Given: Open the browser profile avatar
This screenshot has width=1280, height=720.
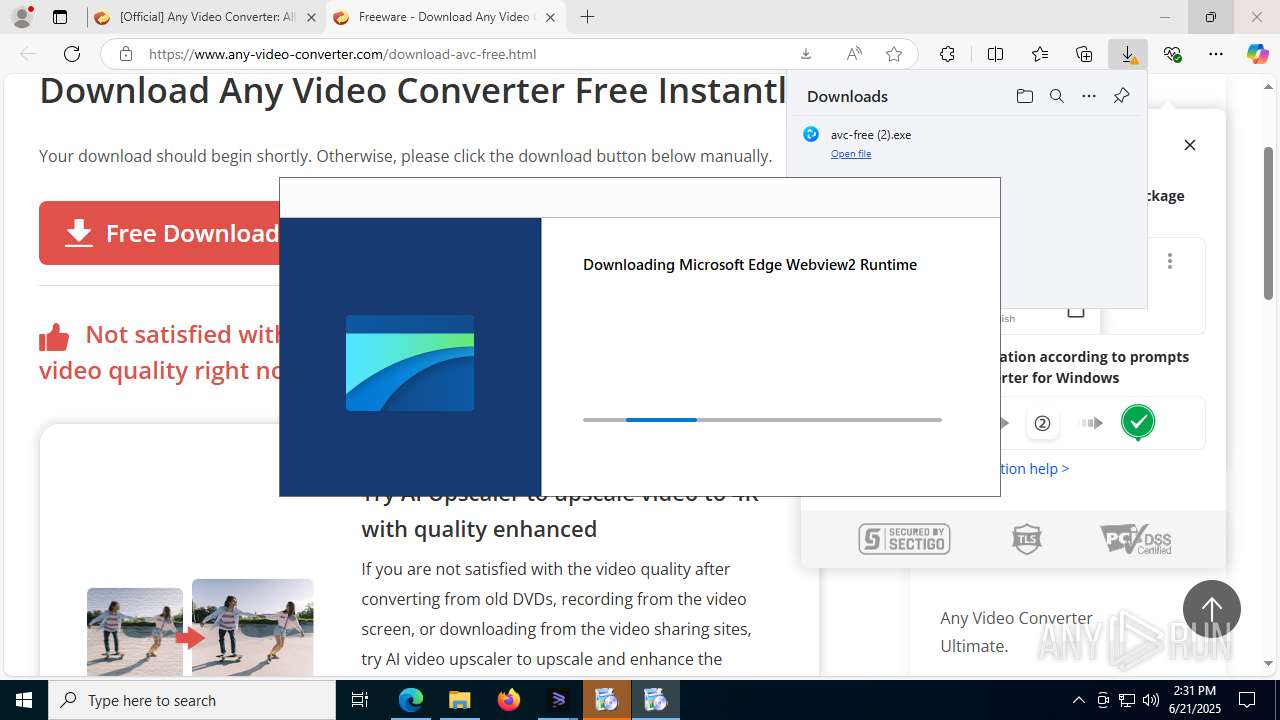Looking at the screenshot, I should 22,17.
